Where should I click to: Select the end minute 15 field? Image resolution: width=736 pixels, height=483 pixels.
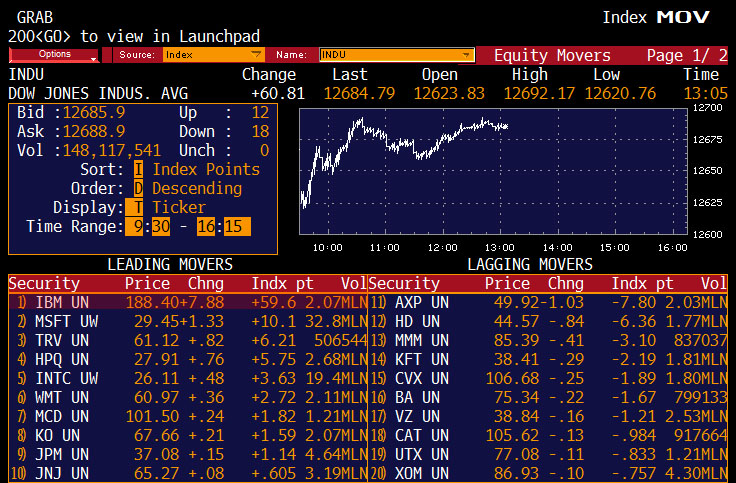pyautogui.click(x=237, y=227)
